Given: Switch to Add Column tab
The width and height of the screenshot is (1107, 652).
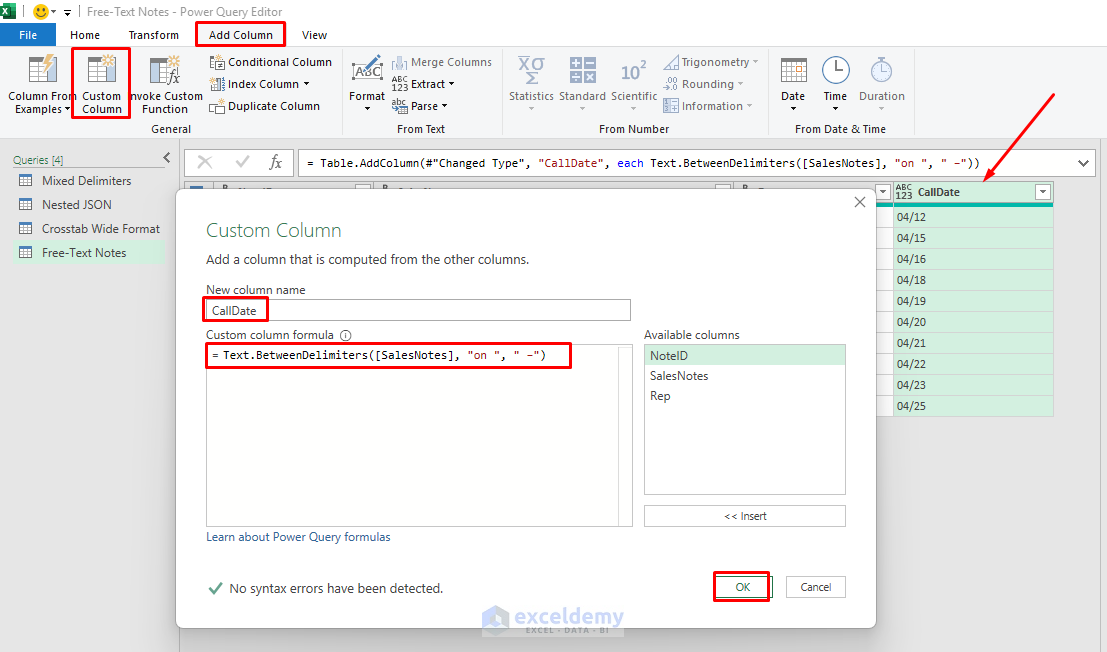Looking at the screenshot, I should point(240,35).
